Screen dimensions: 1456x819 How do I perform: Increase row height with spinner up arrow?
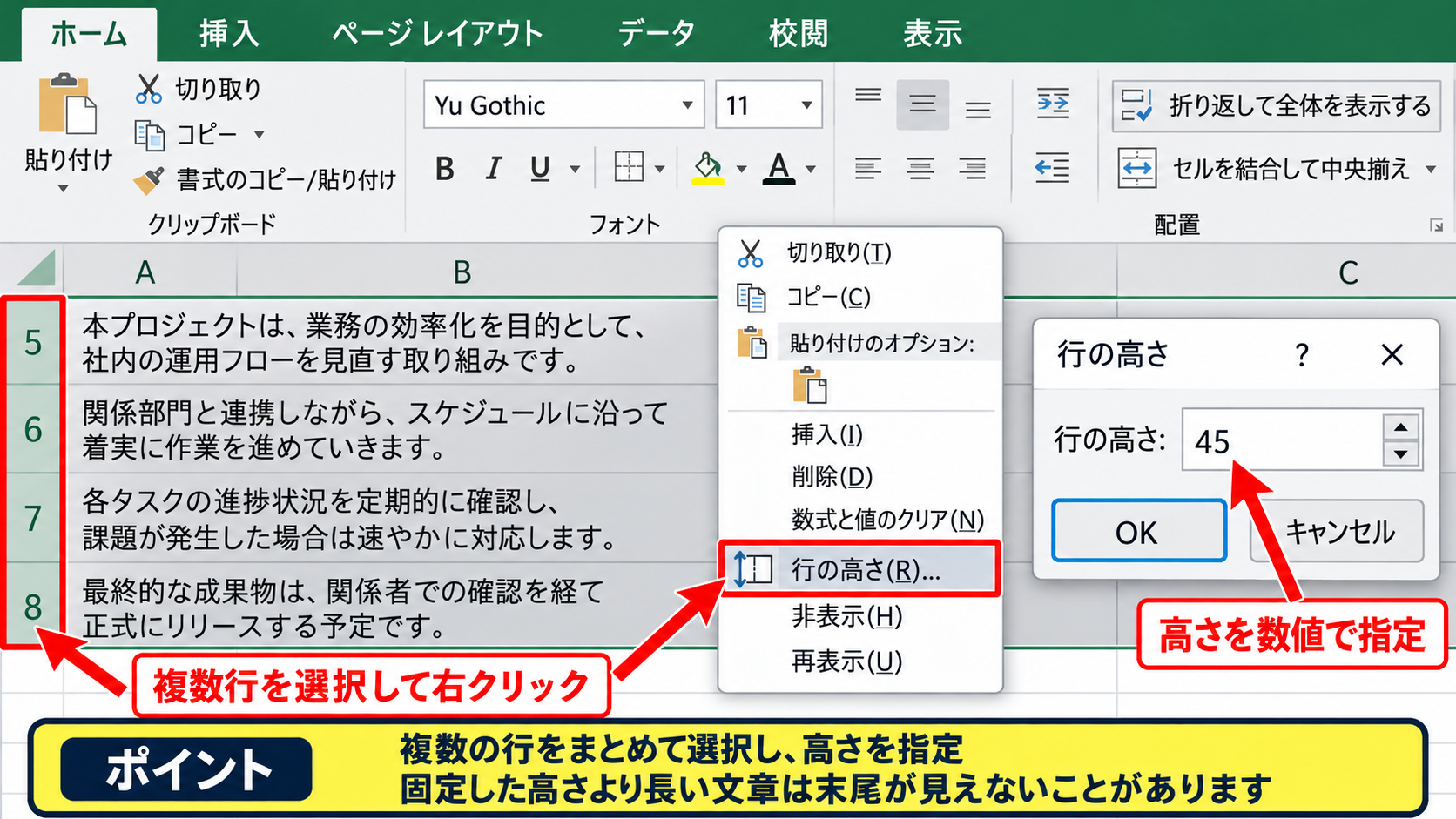pos(1400,426)
